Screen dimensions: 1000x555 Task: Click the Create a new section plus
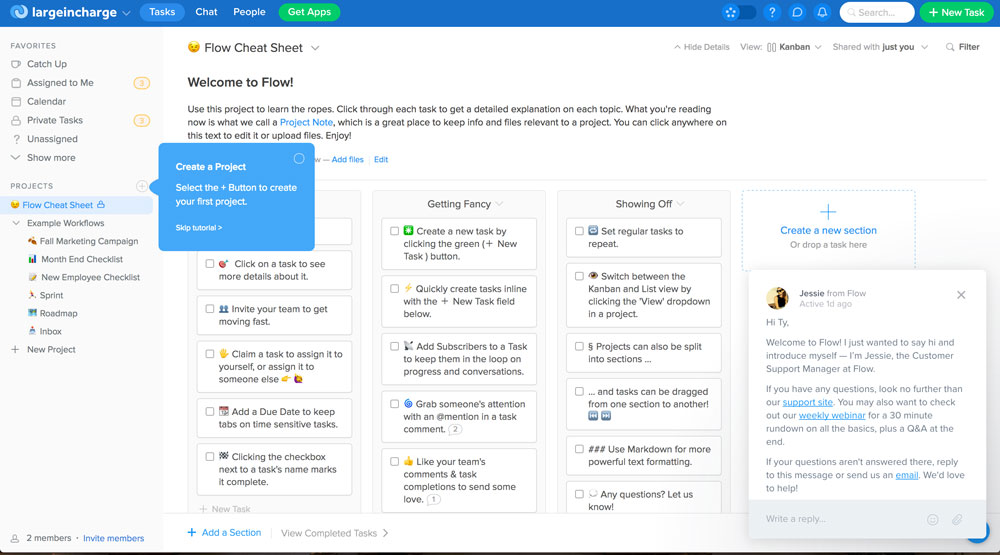pos(828,212)
